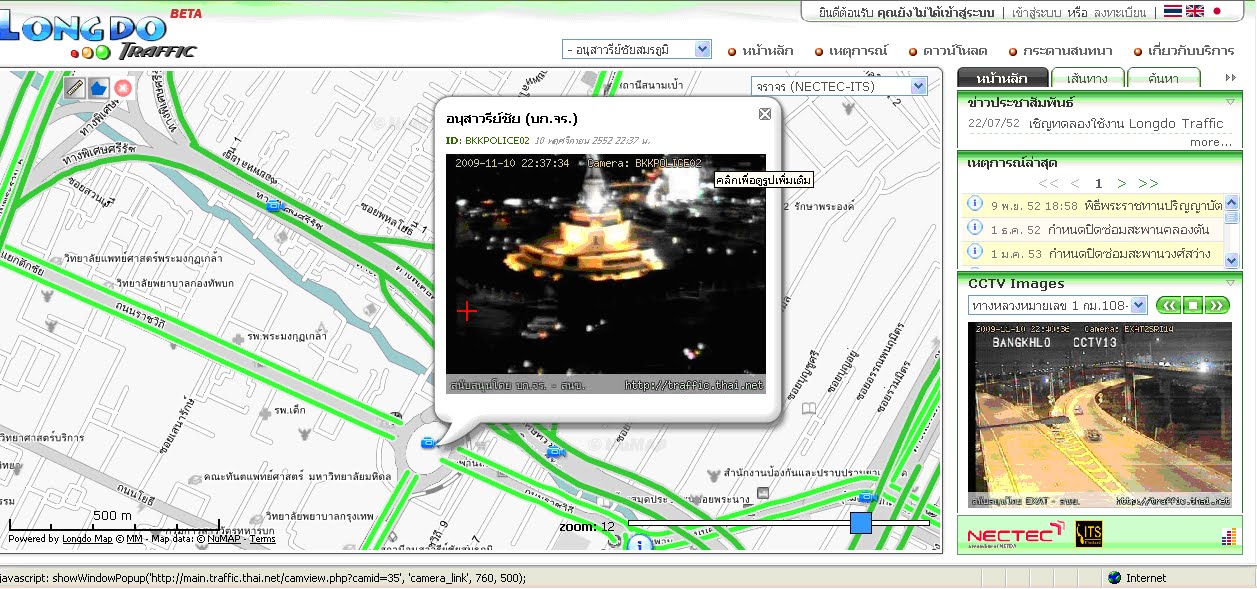1257x589 pixels.
Task: Jump to last events page with >> arrow
Action: pyautogui.click(x=1148, y=183)
